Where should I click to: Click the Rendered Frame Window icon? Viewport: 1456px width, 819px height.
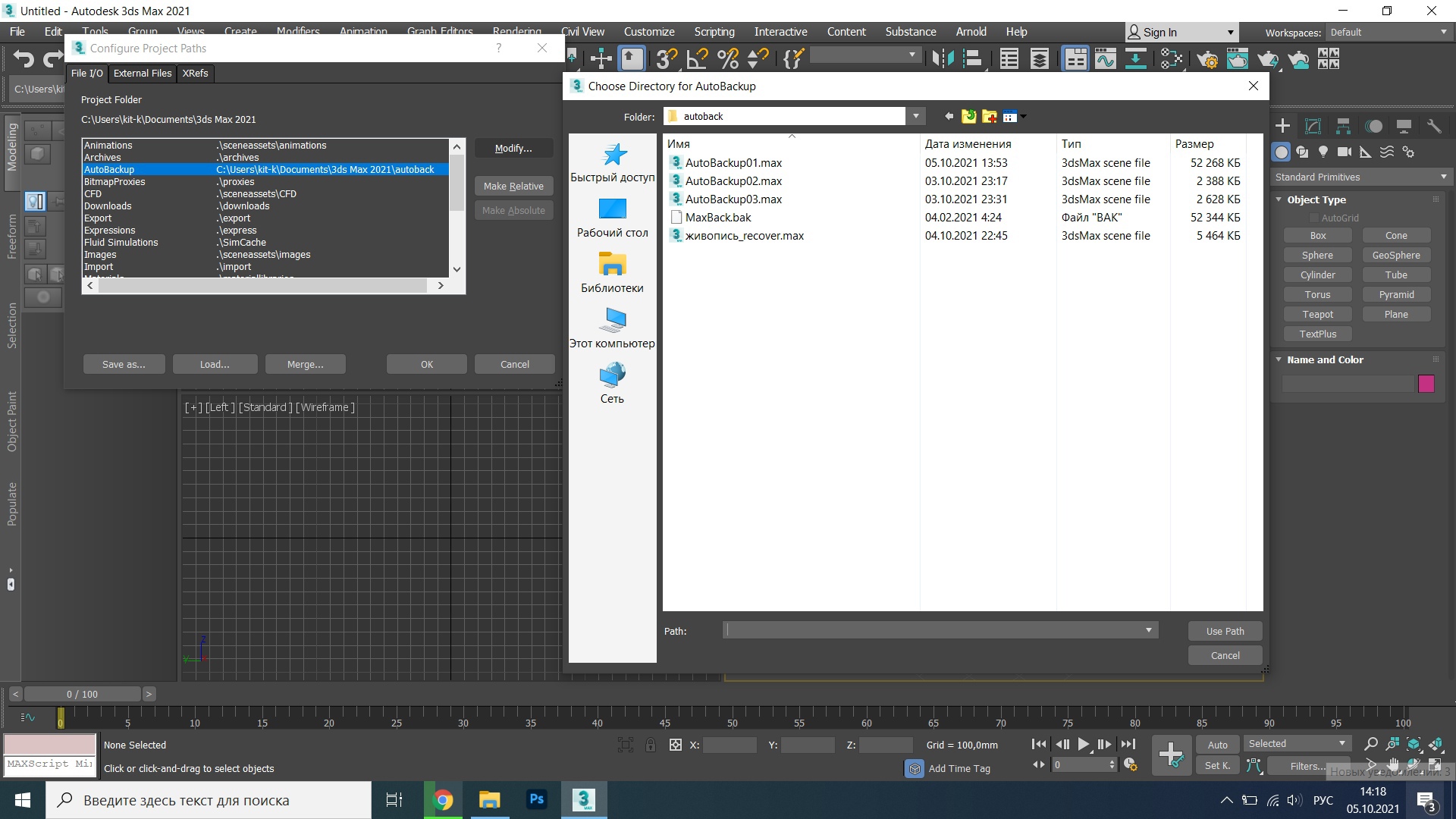[1238, 58]
